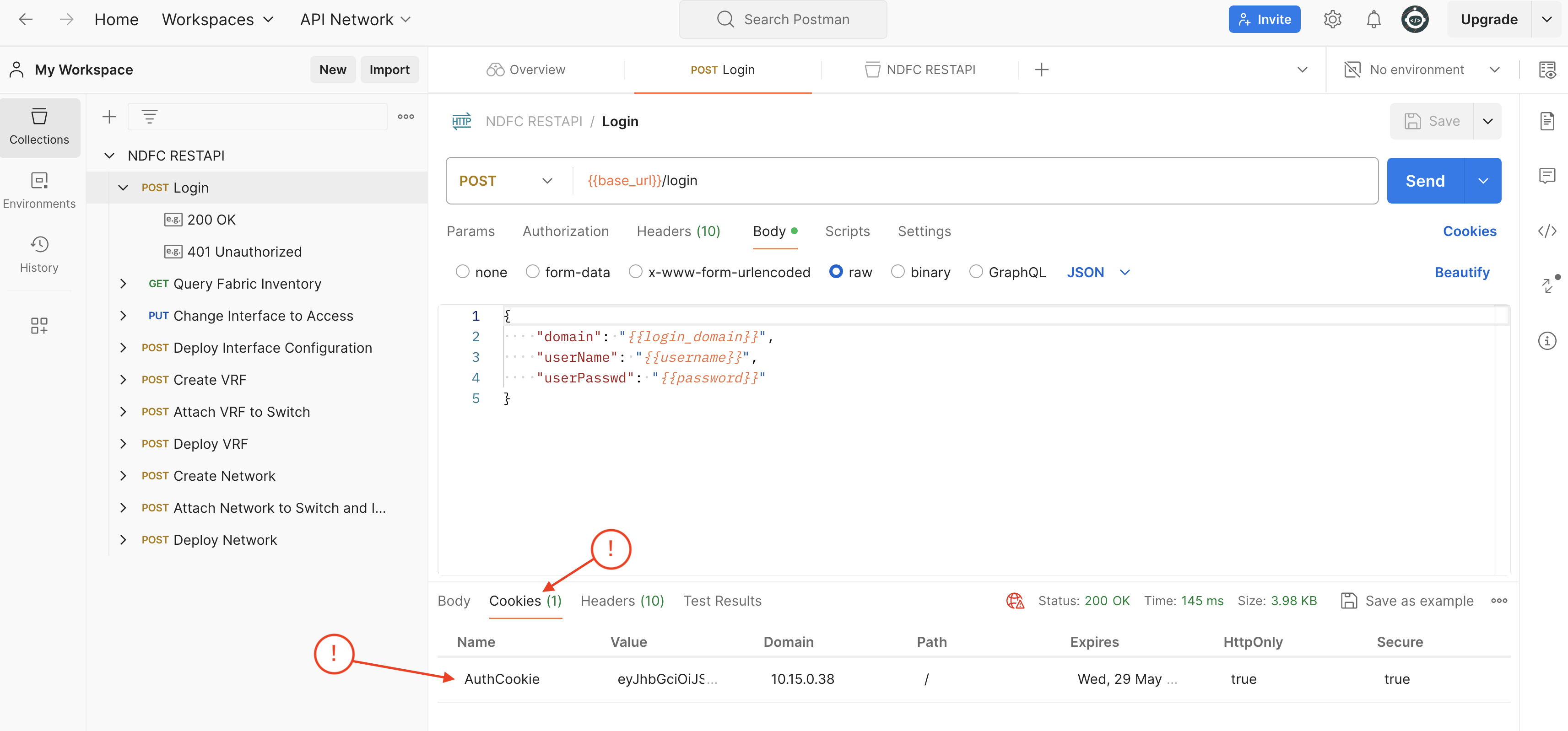Select the form-data radio button
This screenshot has height=731, width=1568.
tap(533, 272)
